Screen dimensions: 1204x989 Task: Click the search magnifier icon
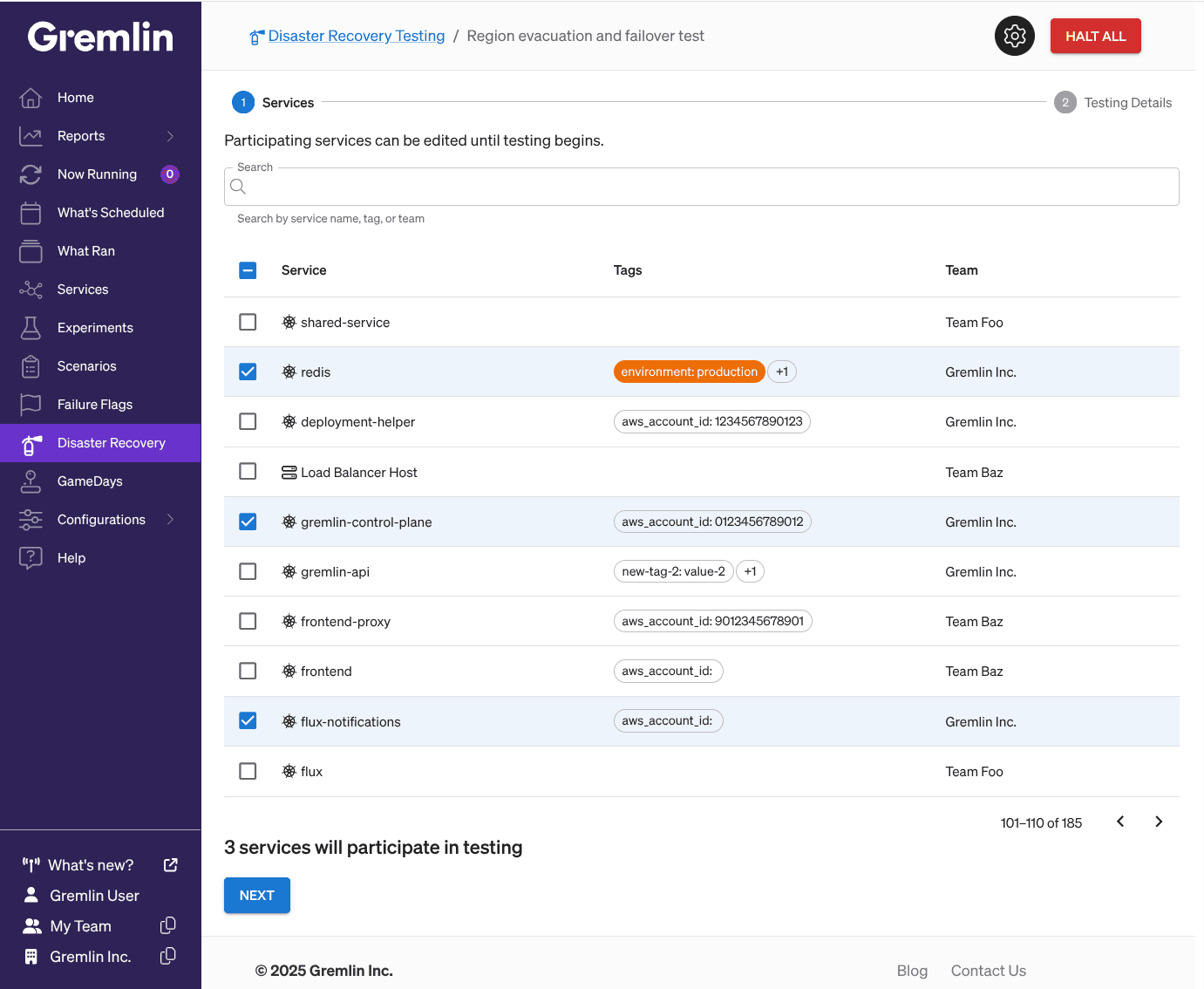238,187
